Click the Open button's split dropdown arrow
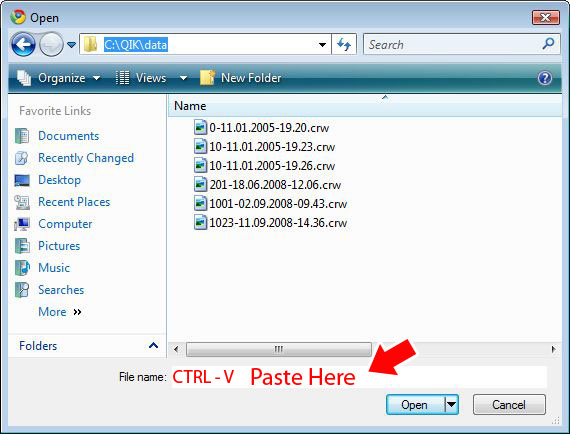The width and height of the screenshot is (570, 434). (x=451, y=405)
